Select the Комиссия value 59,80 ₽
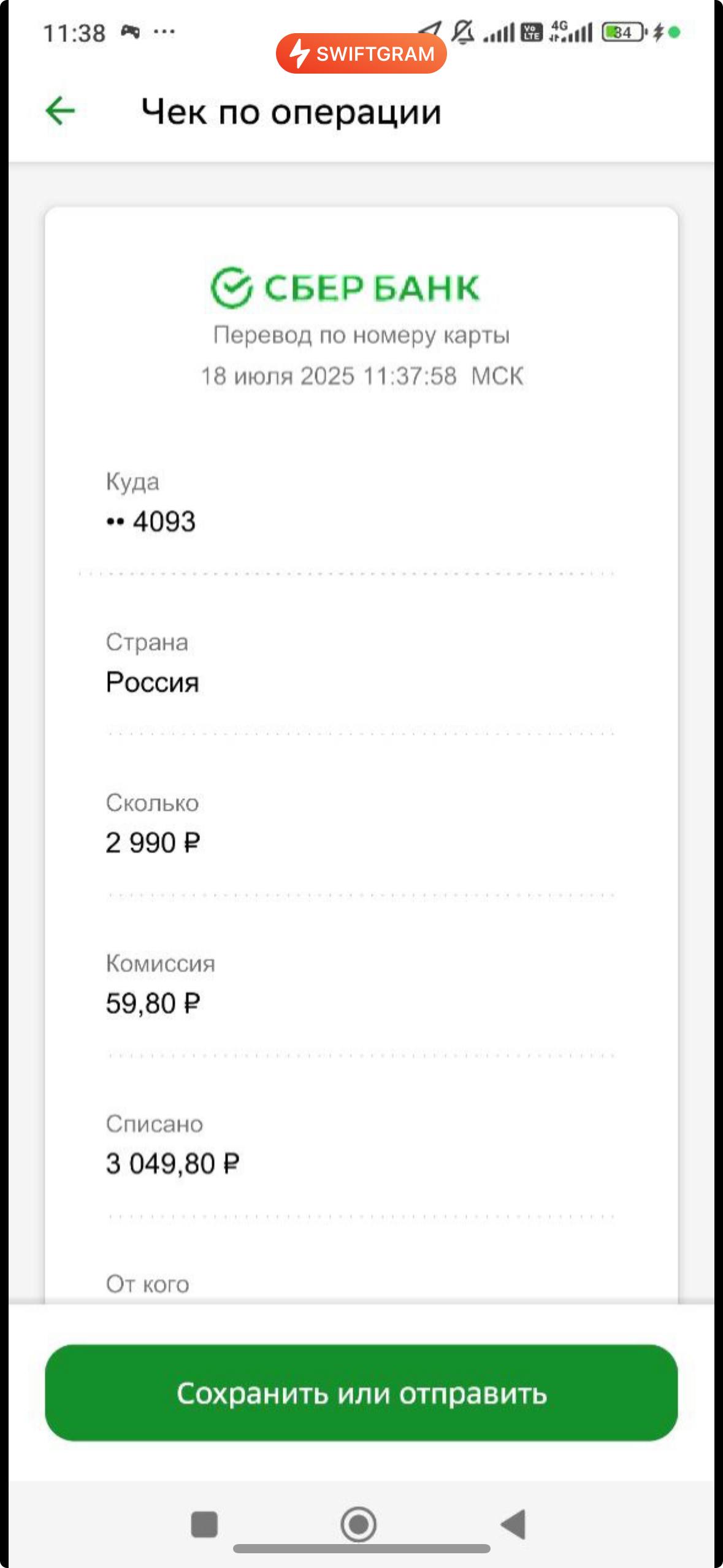723x1568 pixels. tap(153, 1004)
